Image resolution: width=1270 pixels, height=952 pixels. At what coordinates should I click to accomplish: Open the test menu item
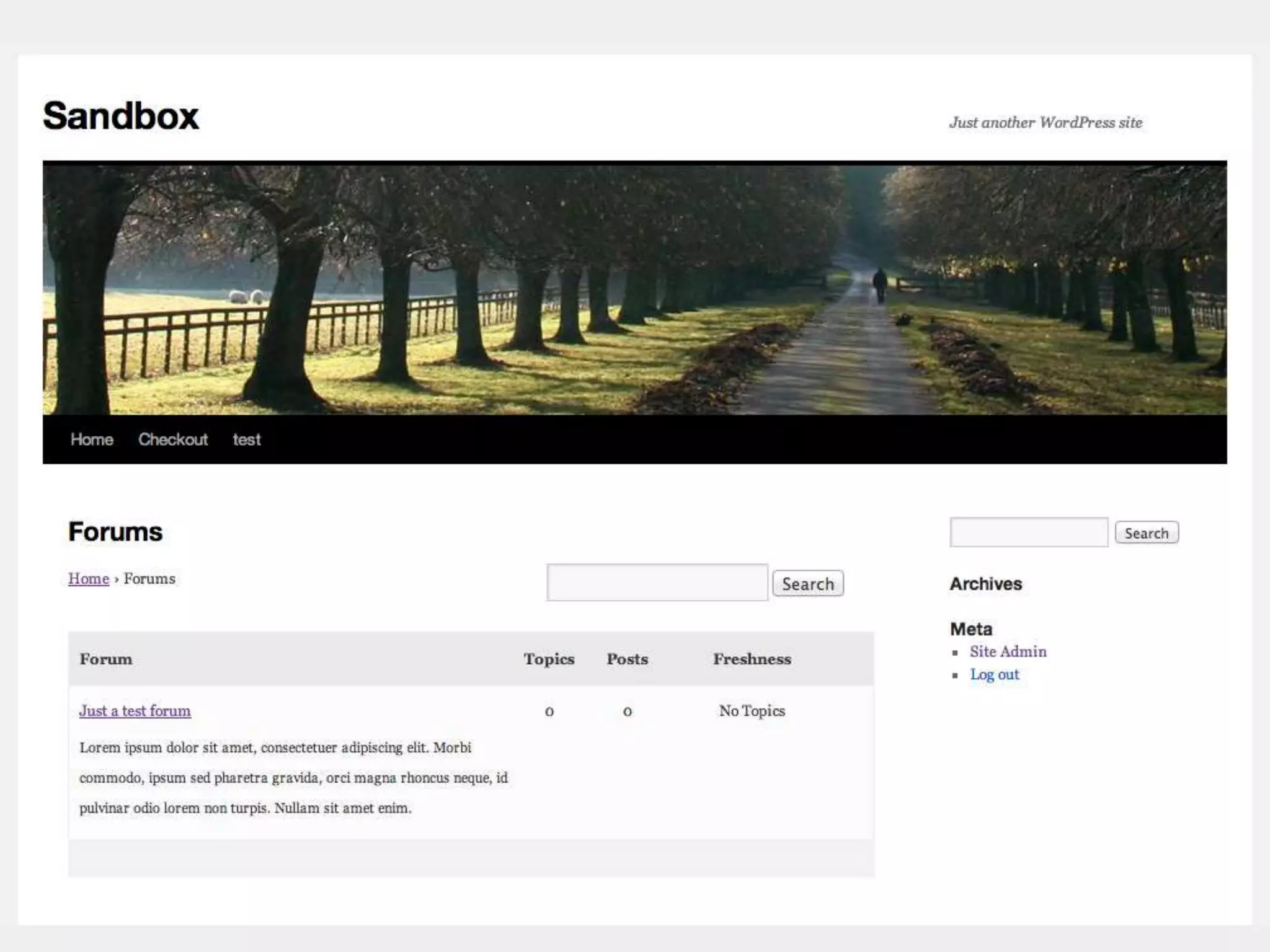[247, 439]
